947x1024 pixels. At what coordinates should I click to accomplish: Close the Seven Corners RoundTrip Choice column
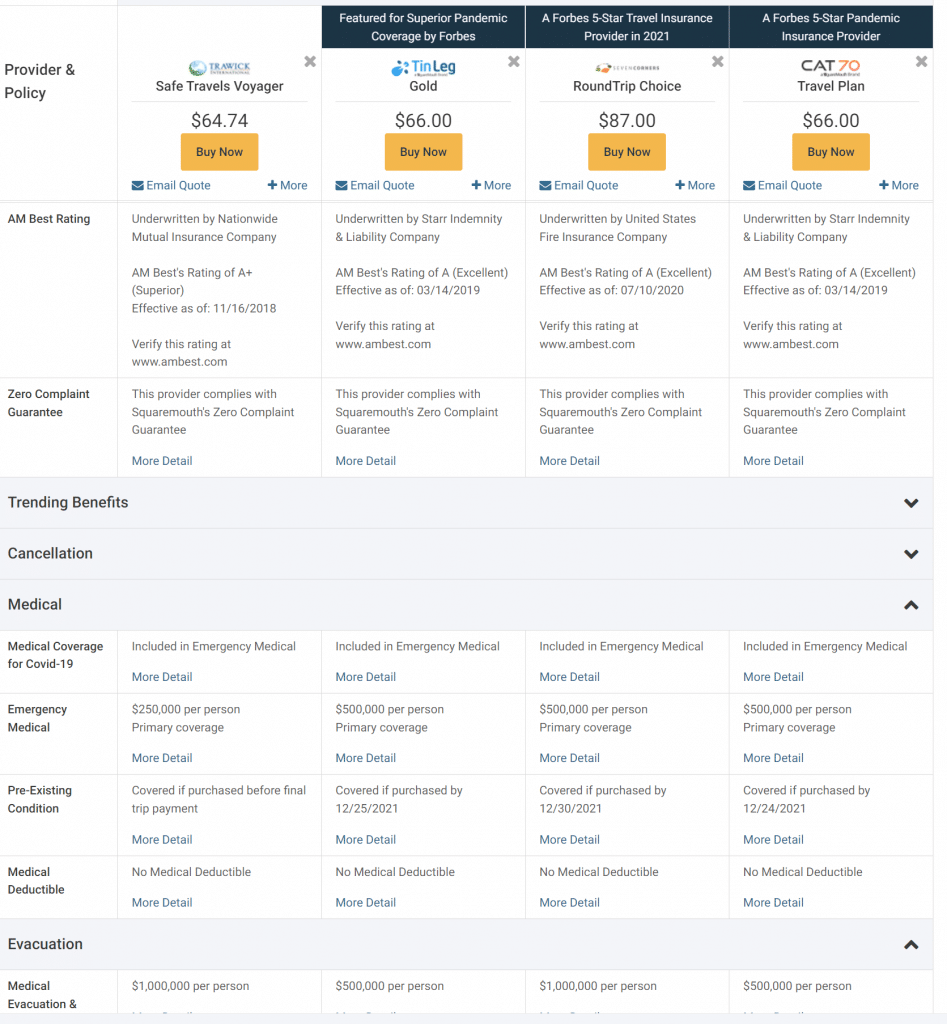pyautogui.click(x=718, y=62)
